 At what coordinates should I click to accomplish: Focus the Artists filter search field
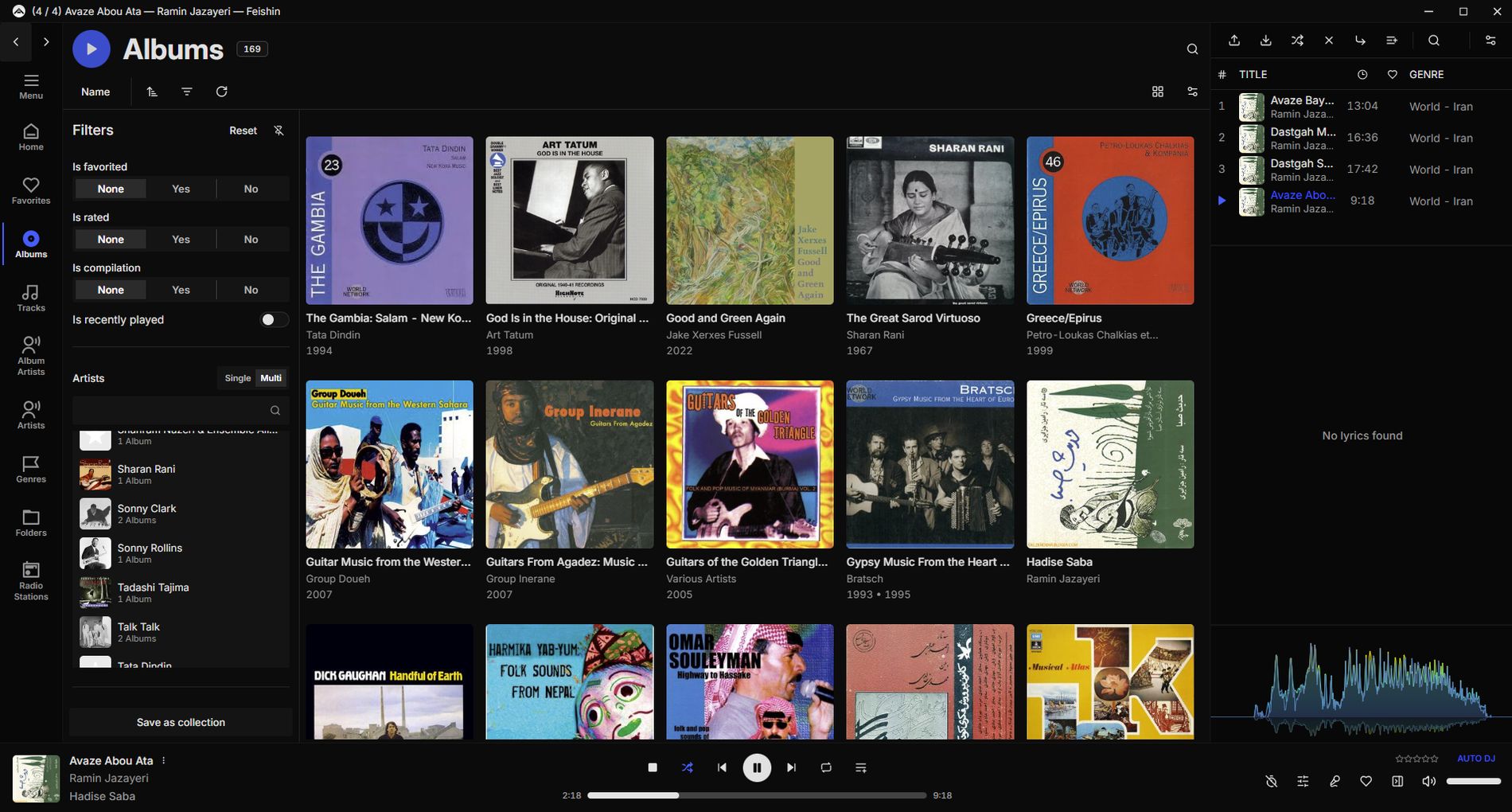[181, 411]
